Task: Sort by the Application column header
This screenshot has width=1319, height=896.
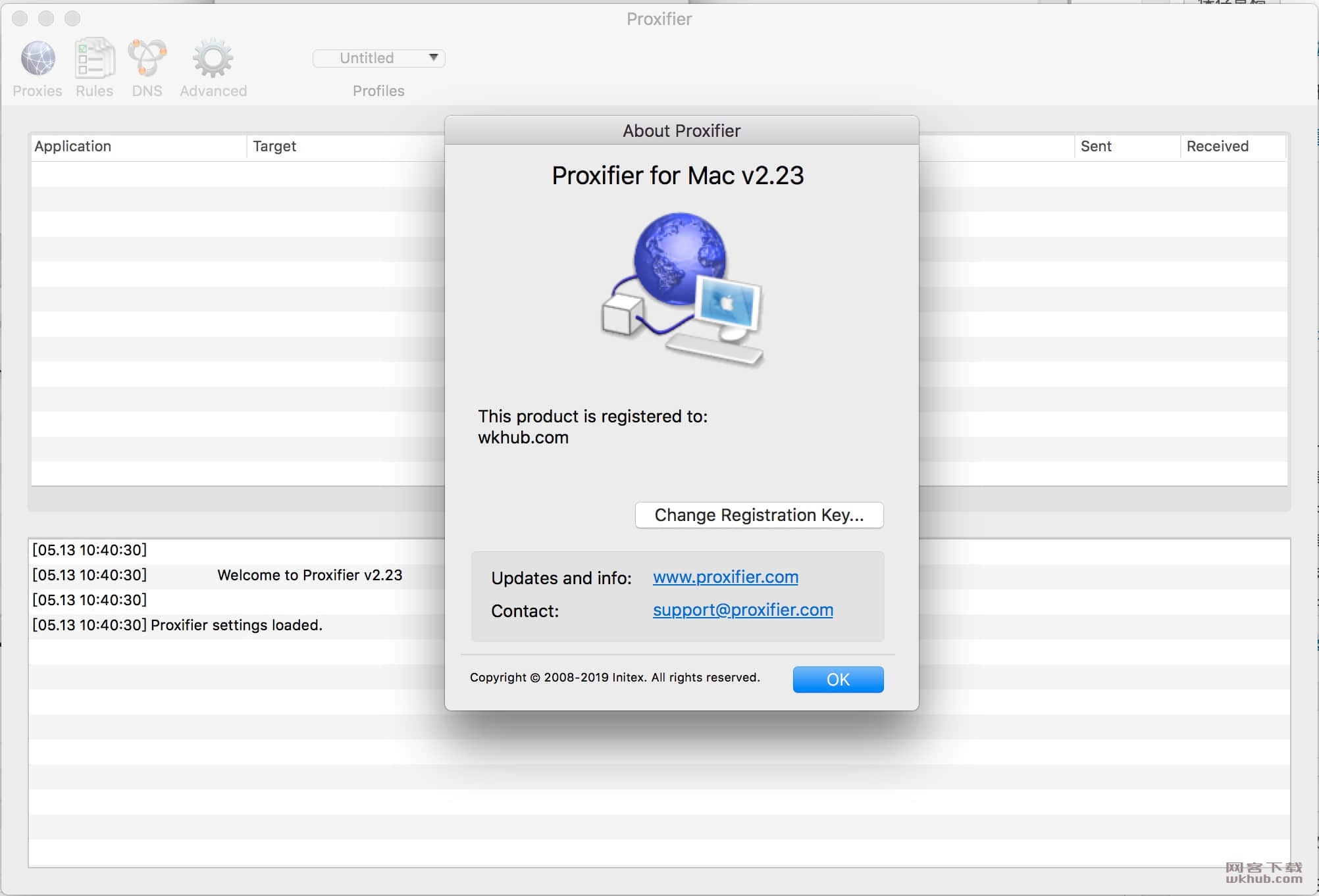Action: [x=138, y=146]
